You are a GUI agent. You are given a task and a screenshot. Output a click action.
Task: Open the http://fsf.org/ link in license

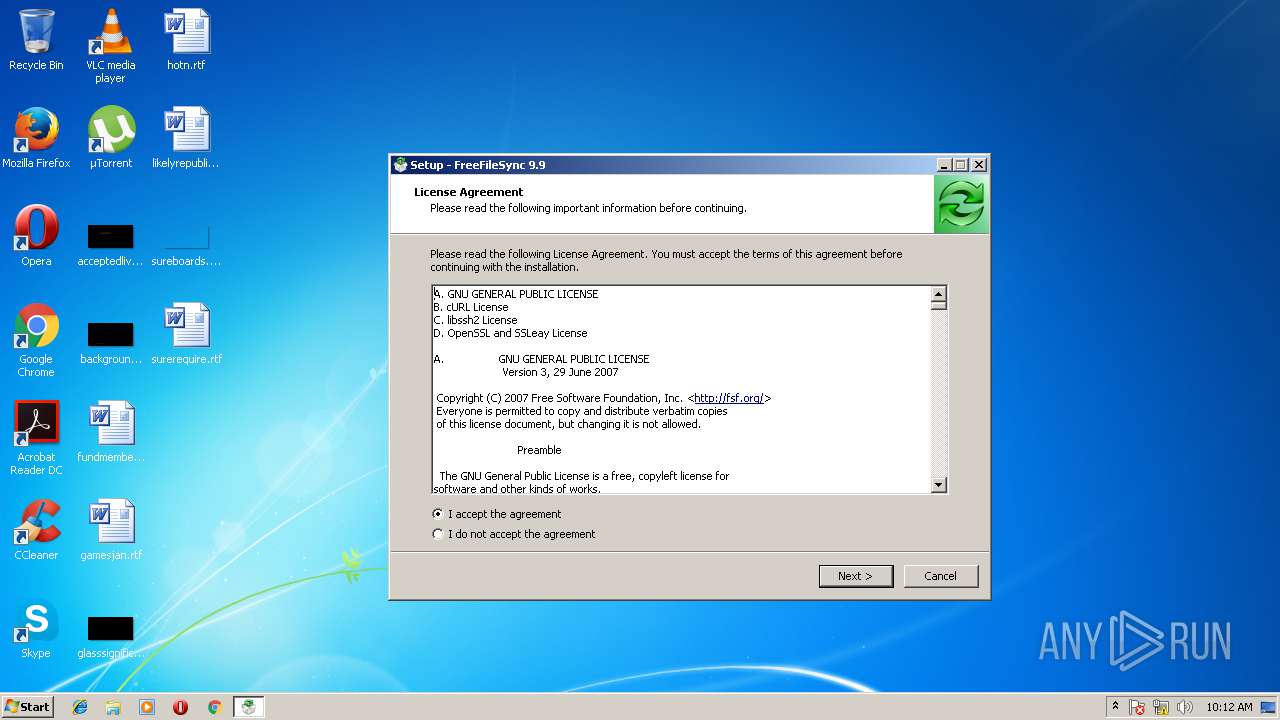[729, 398]
